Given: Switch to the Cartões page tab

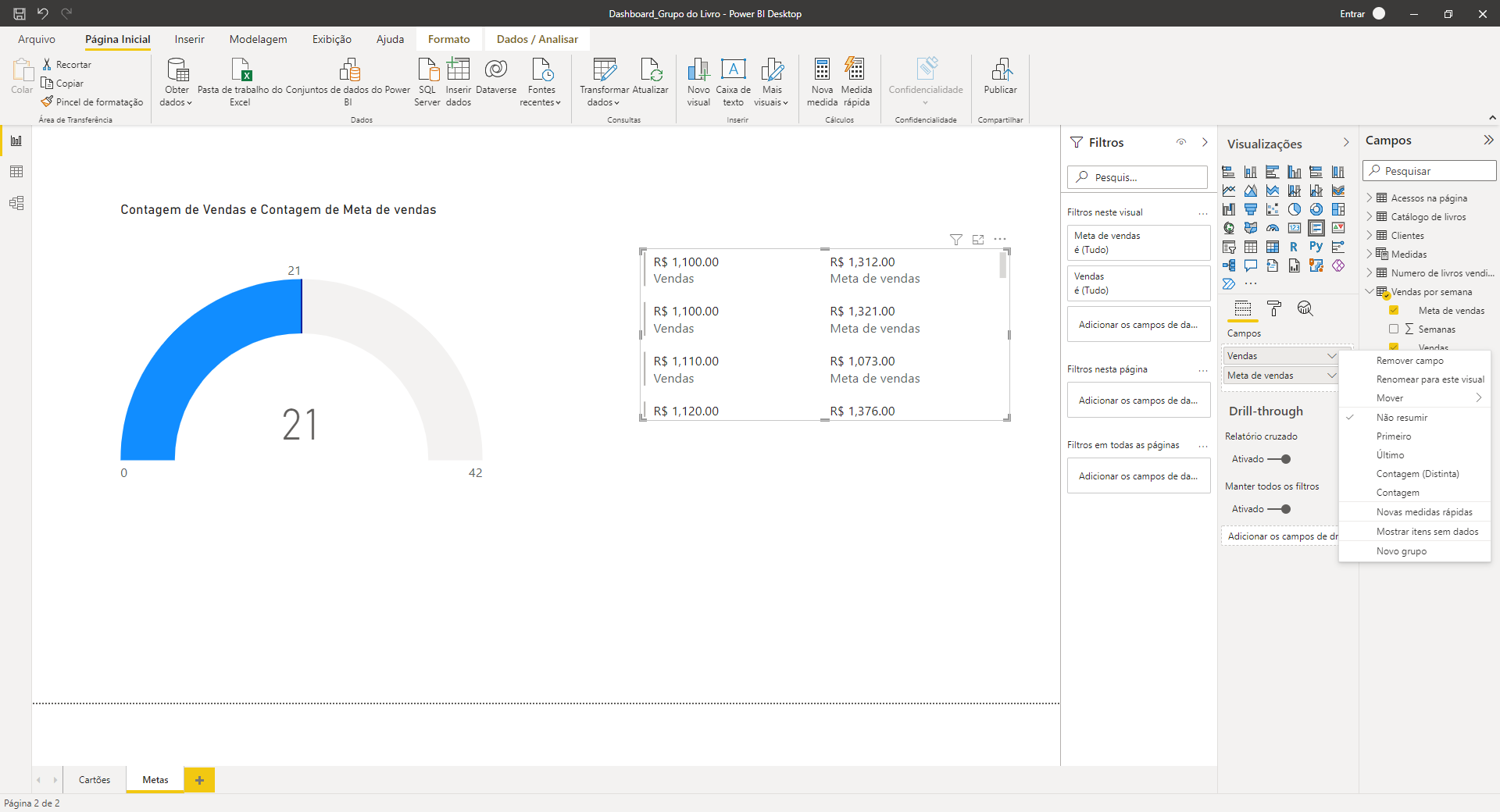Looking at the screenshot, I should [x=95, y=780].
